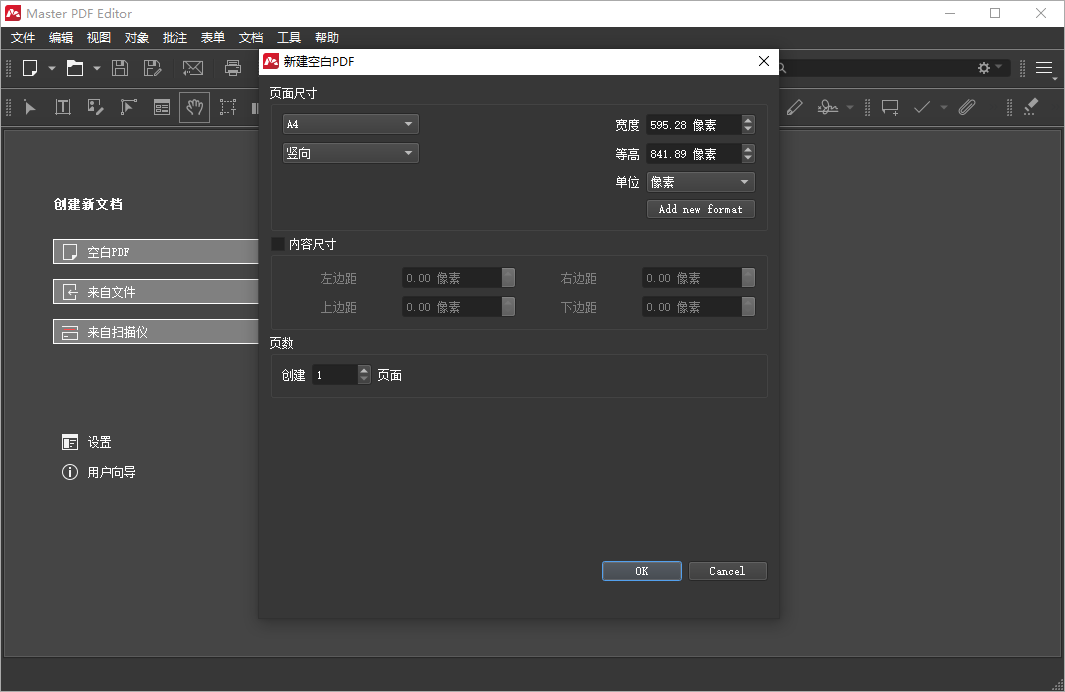
Task: Attach a file using the paperclip tool
Action: point(966,106)
